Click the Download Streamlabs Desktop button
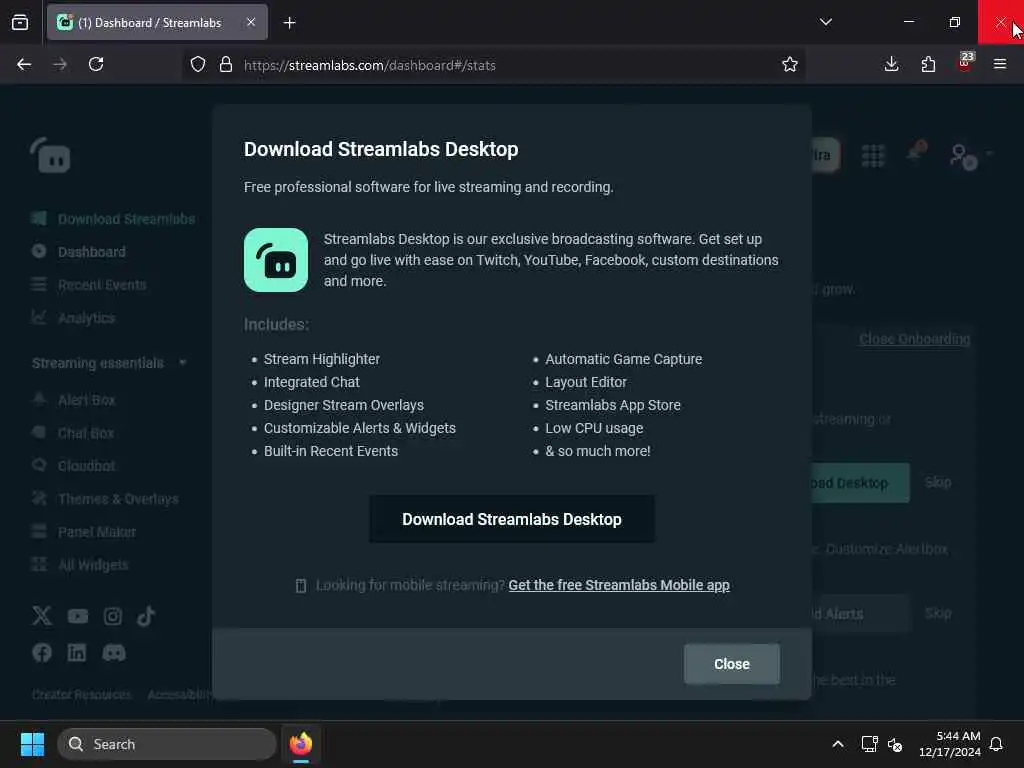The image size is (1024, 768). (x=511, y=519)
